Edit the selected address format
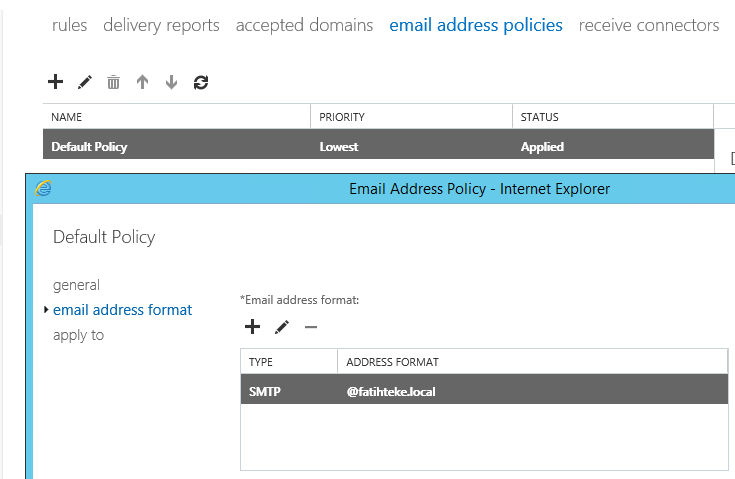735x479 pixels. click(x=282, y=327)
